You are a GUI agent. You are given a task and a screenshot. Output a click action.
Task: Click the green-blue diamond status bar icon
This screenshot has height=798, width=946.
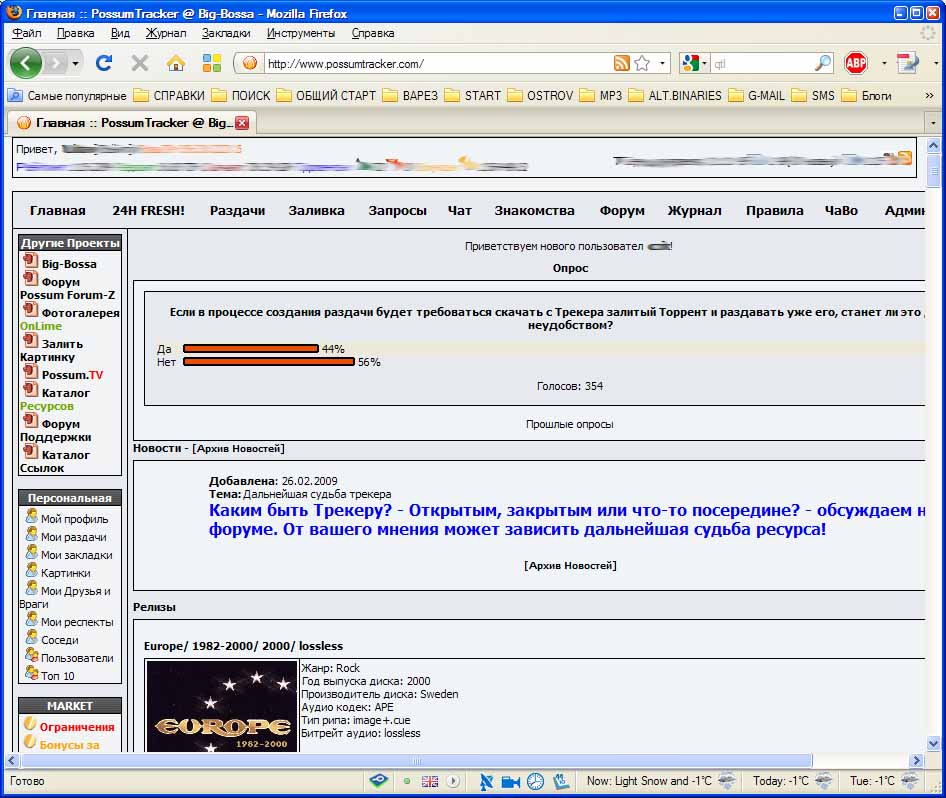(379, 781)
